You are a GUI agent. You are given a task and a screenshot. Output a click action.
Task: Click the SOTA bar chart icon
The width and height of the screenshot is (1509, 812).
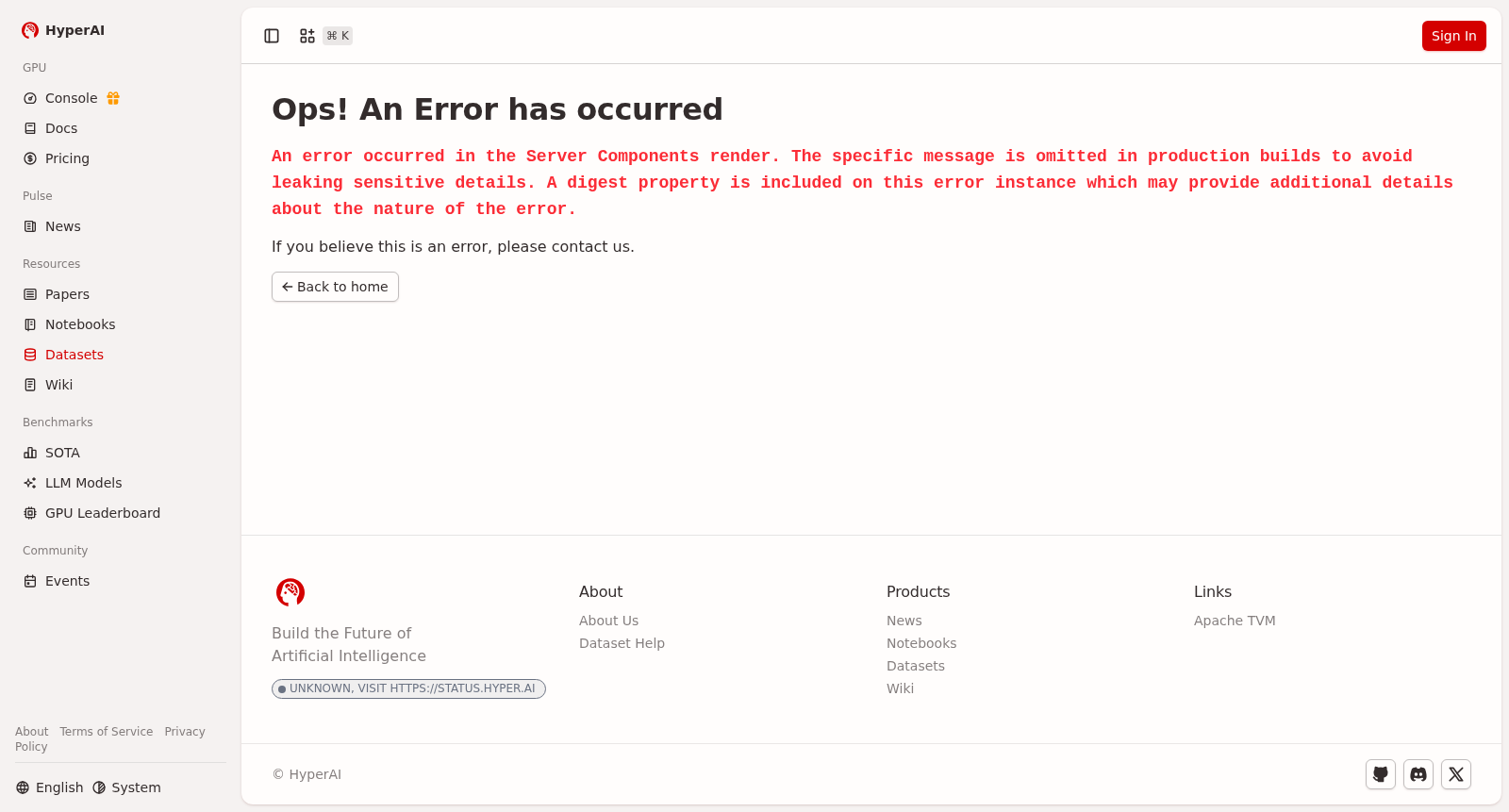pos(30,453)
